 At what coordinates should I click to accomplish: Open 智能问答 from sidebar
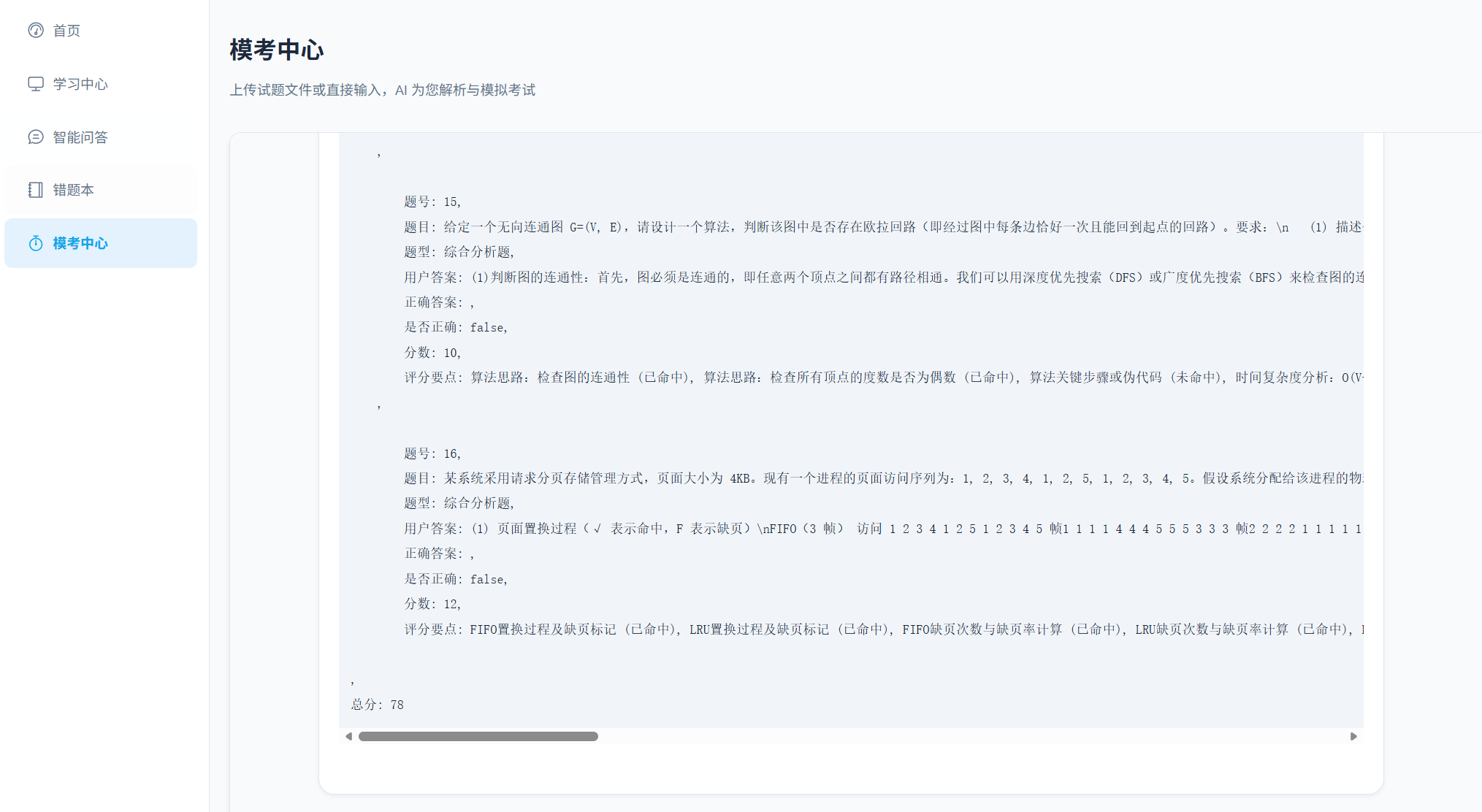point(80,137)
